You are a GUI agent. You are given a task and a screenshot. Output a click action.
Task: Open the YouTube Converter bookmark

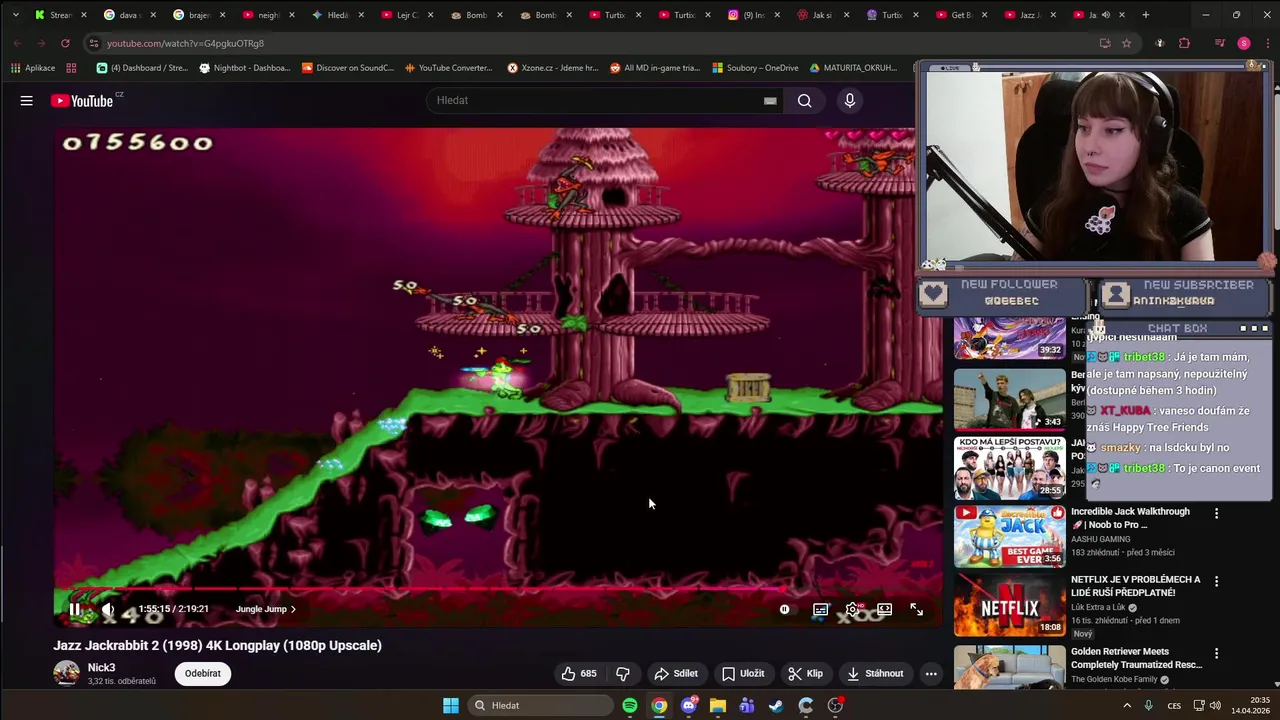[x=448, y=68]
